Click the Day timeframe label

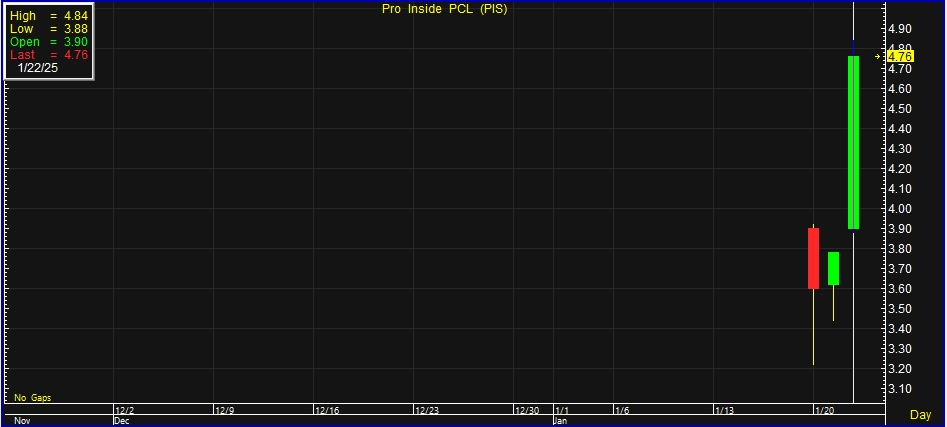pos(920,414)
